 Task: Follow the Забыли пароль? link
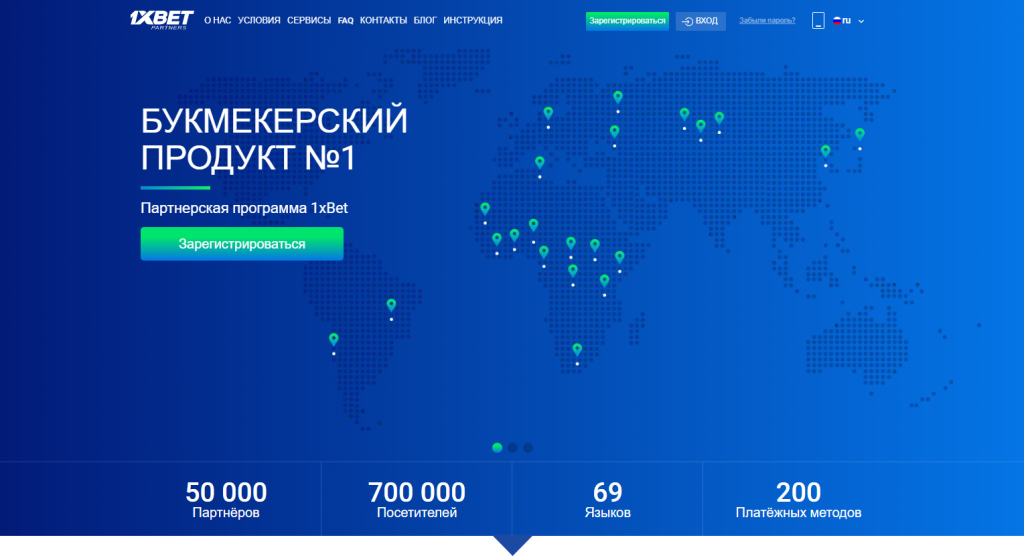767,21
